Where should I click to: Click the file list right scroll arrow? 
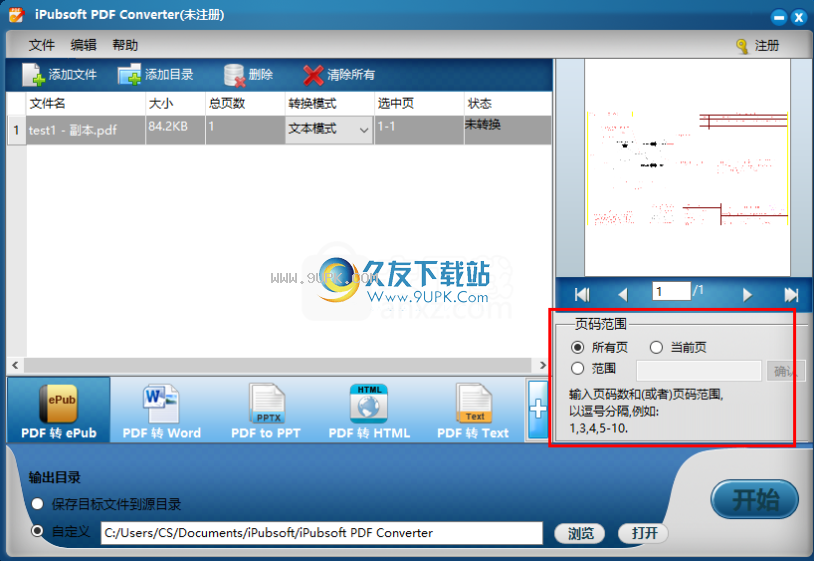[x=543, y=365]
